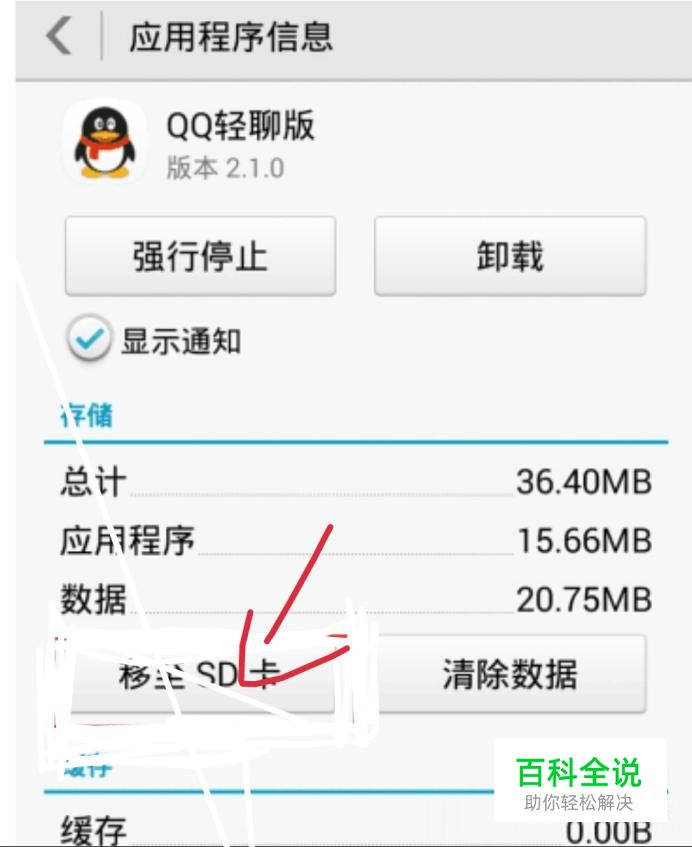The height and width of the screenshot is (847, 692).
Task: Go back using the header arrow
Action: 59,36
